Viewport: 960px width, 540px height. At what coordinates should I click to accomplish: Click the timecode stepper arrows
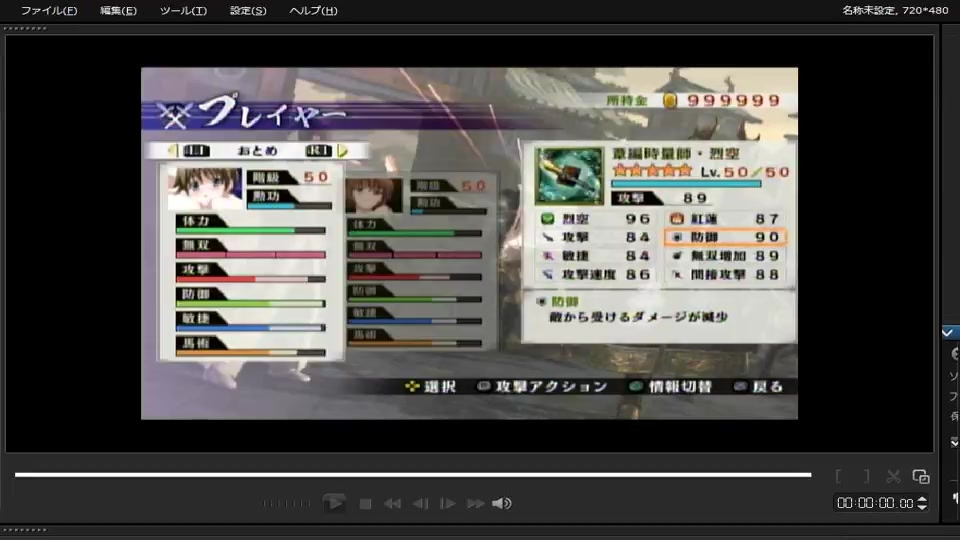pos(922,503)
